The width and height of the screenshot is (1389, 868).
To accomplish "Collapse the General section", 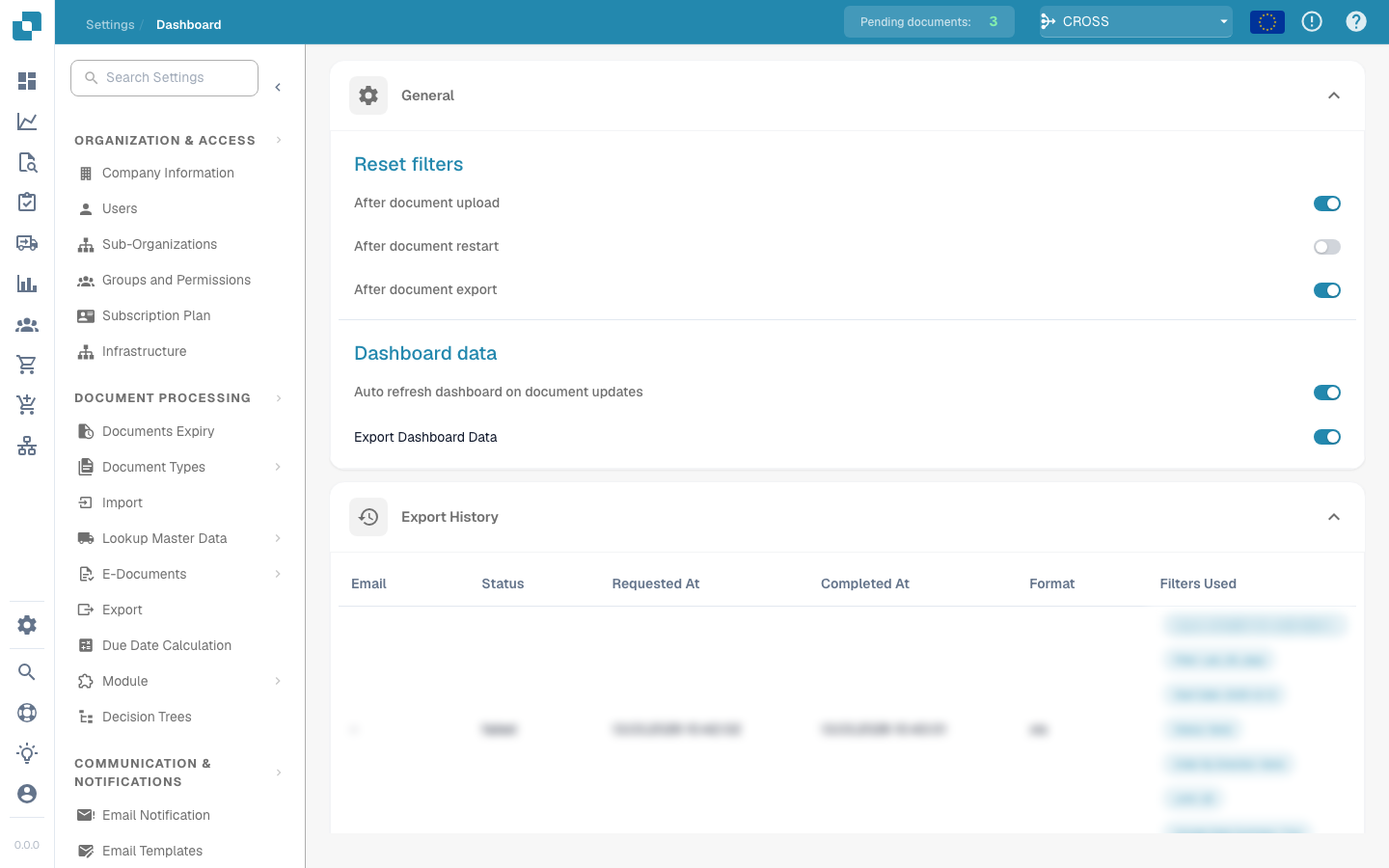I will pos(1334,95).
